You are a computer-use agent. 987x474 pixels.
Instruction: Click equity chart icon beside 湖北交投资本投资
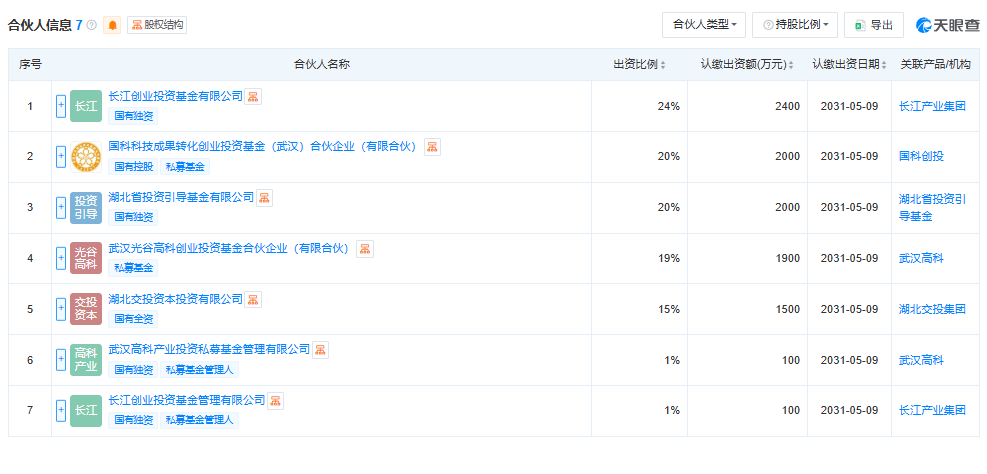pos(253,299)
